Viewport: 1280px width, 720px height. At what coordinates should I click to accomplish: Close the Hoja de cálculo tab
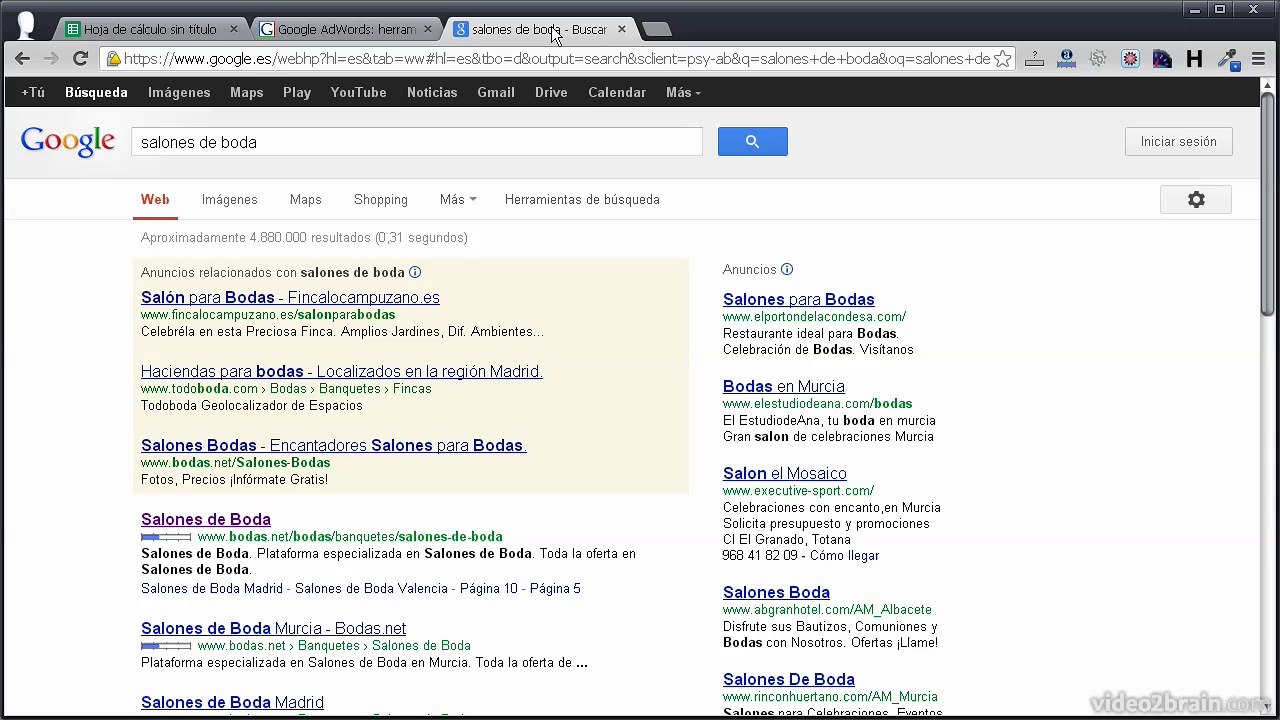234,29
